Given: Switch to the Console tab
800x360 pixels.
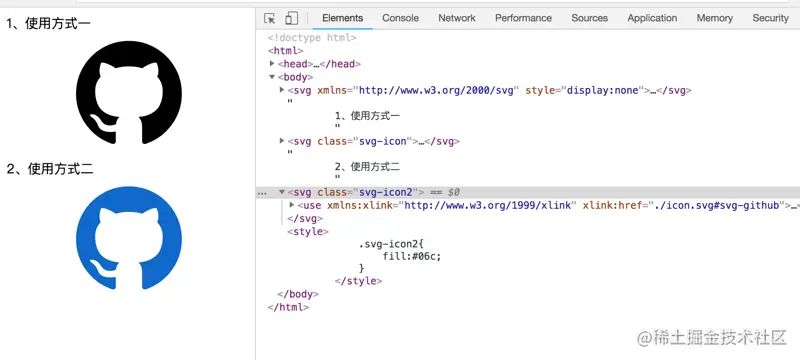Looking at the screenshot, I should coord(401,18).
